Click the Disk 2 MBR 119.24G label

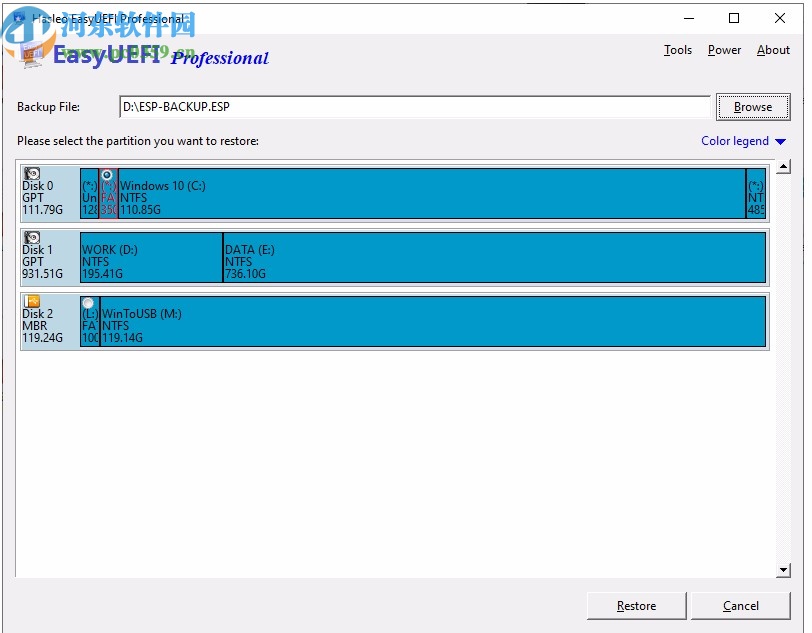click(x=42, y=326)
